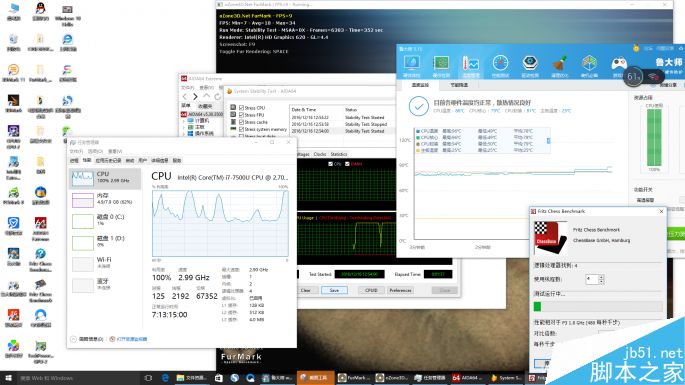Click the Clear button in System Stability Test

pos(306,291)
